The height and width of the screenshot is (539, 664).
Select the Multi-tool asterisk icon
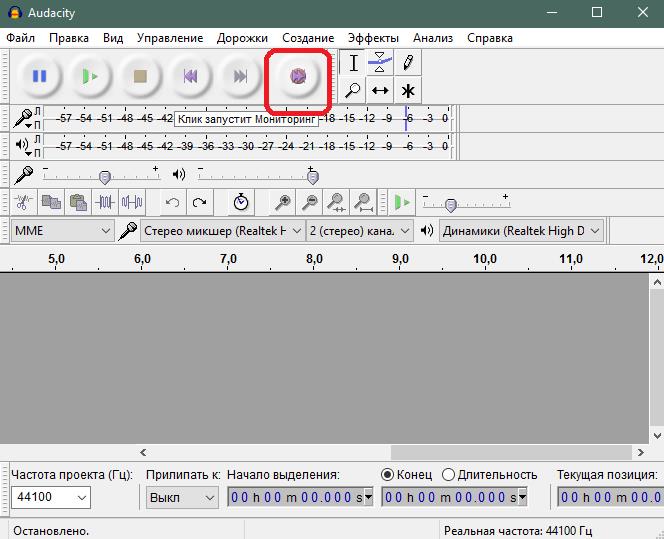[408, 90]
